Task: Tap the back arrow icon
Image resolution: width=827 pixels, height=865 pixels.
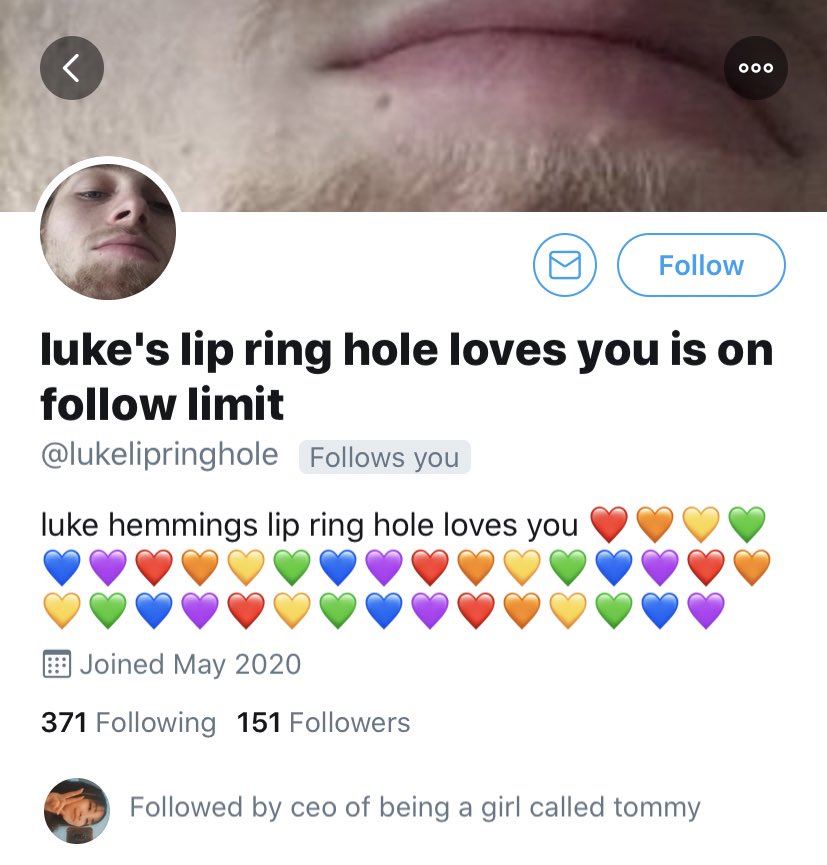Action: click(x=72, y=68)
